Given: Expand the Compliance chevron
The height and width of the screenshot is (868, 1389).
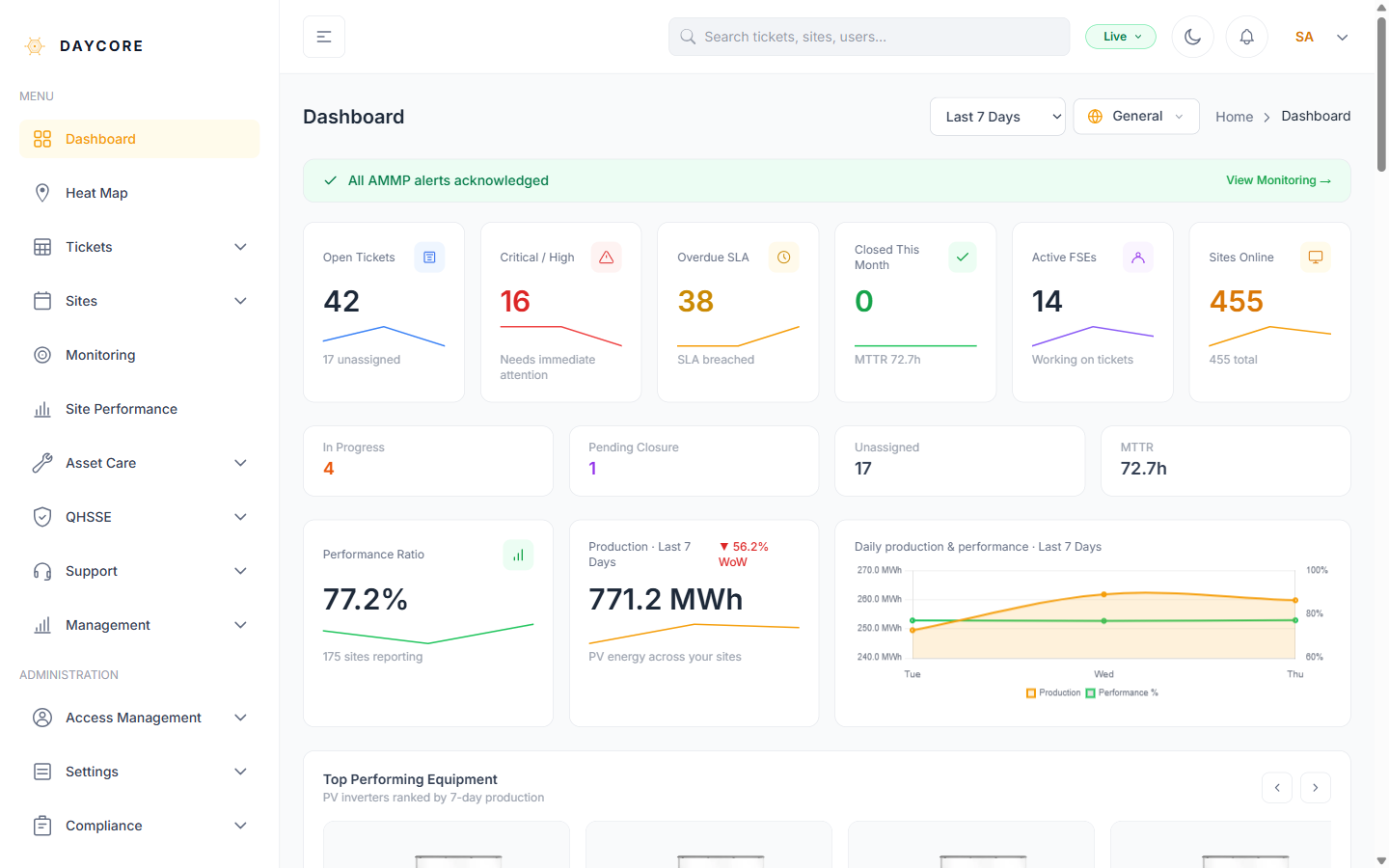Looking at the screenshot, I should (x=241, y=826).
